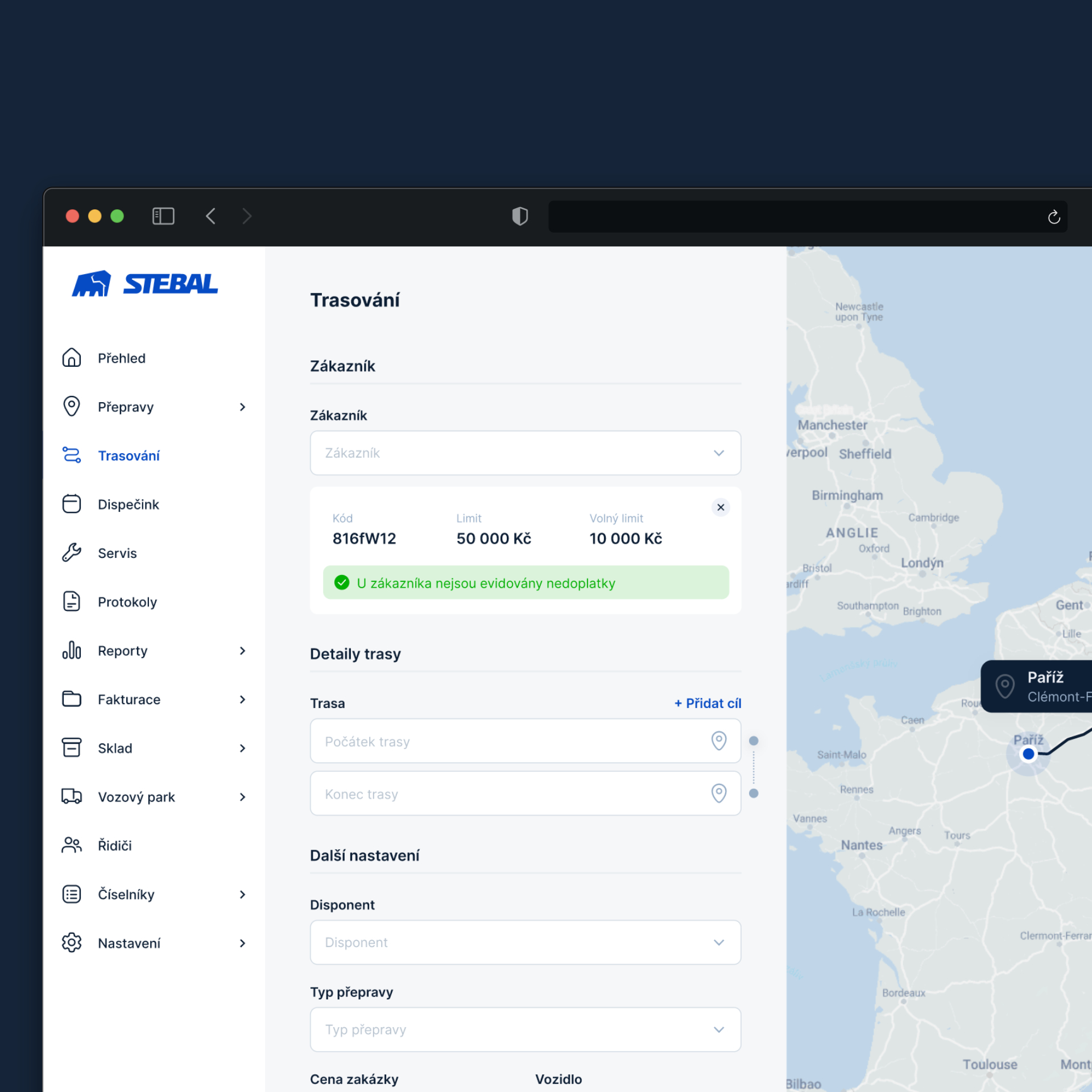Image resolution: width=1092 pixels, height=1092 pixels.
Task: Click the location pin in Počátek trasy
Action: tap(719, 741)
